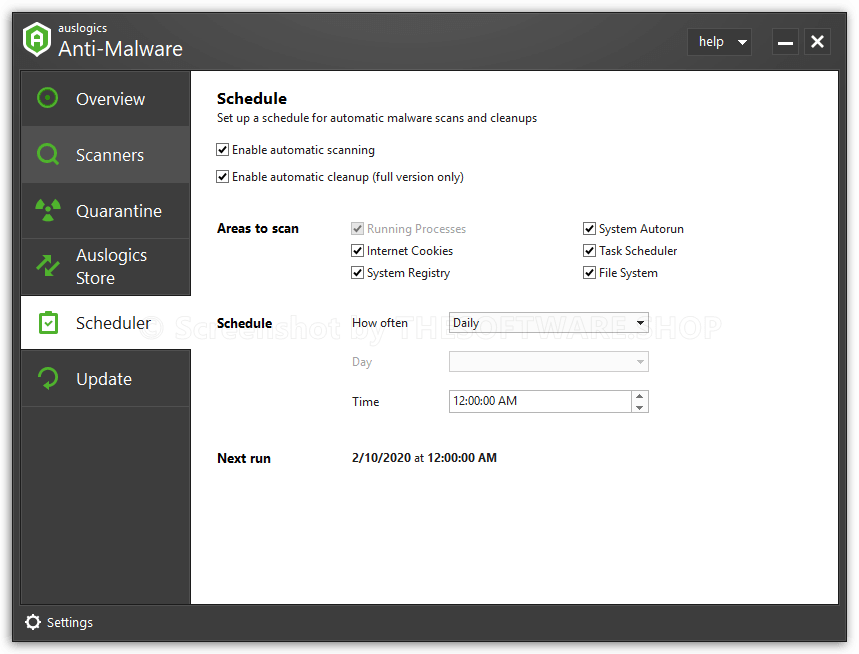Viewport: 859px width, 654px height.
Task: Click the Running Processes checkbox
Action: click(357, 228)
